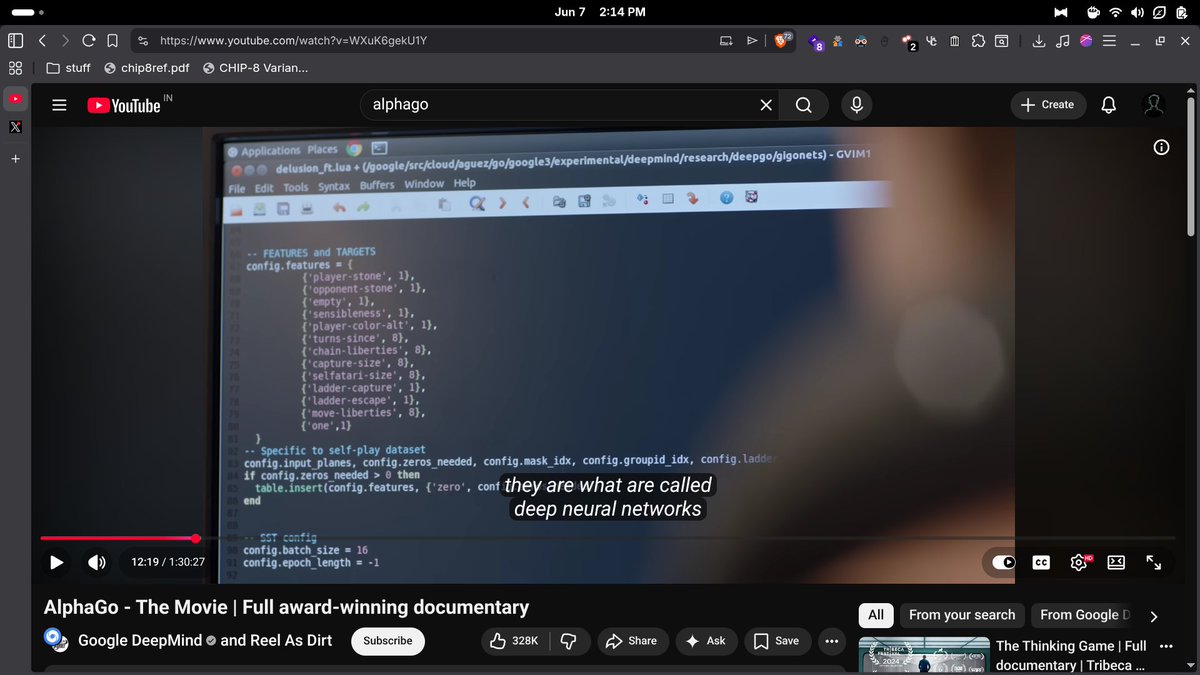Click the paper-plane send icon in address bar

tap(752, 41)
